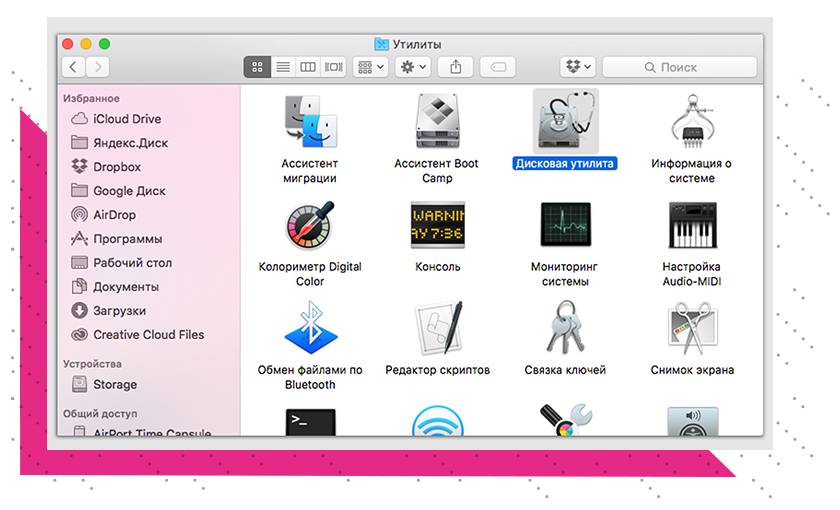Click the Избранное sidebar section header
The height and width of the screenshot is (510, 840).
91,99
